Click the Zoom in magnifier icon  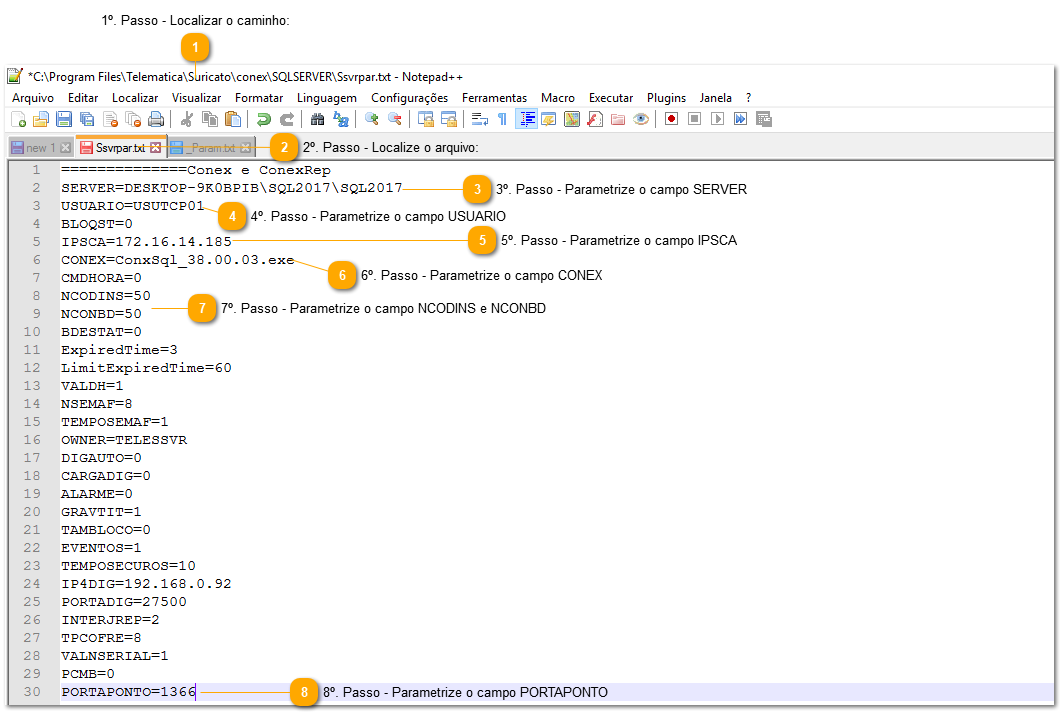pos(372,119)
